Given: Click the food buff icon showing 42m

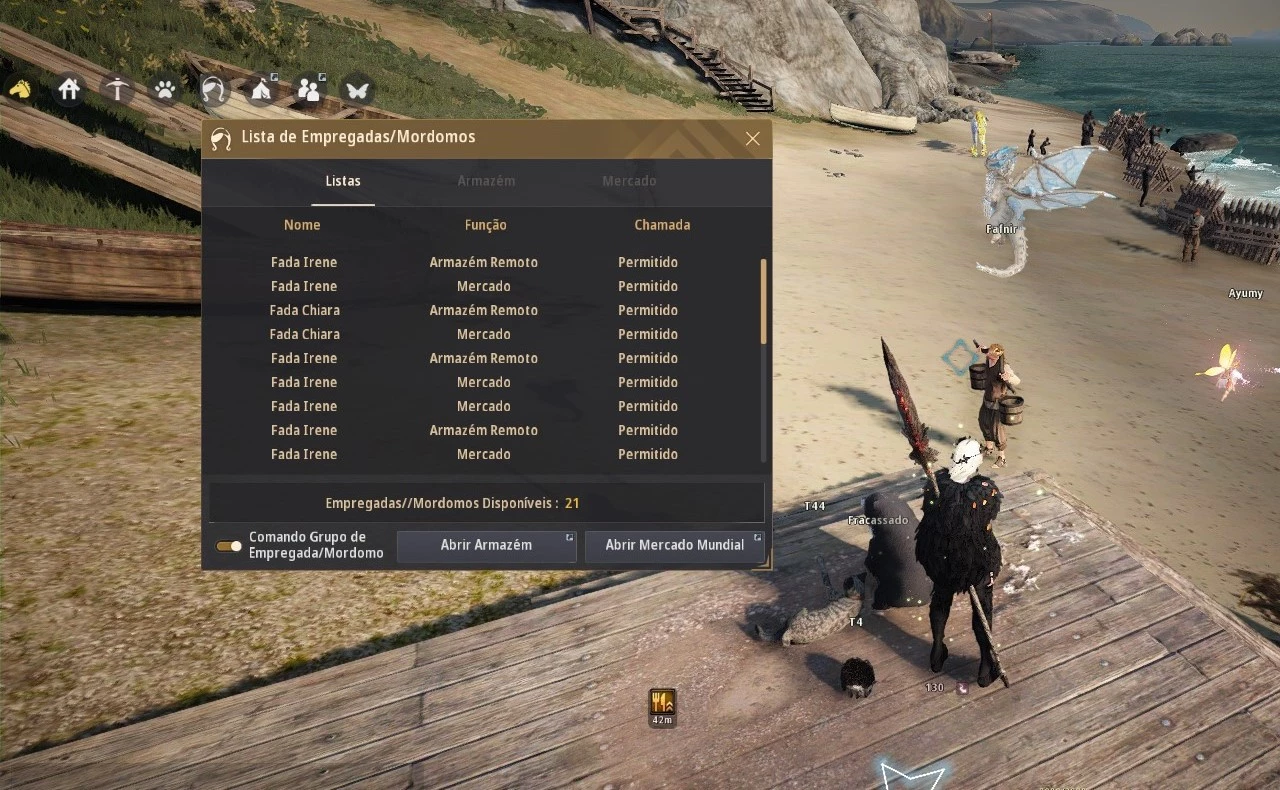Looking at the screenshot, I should pyautogui.click(x=662, y=706).
